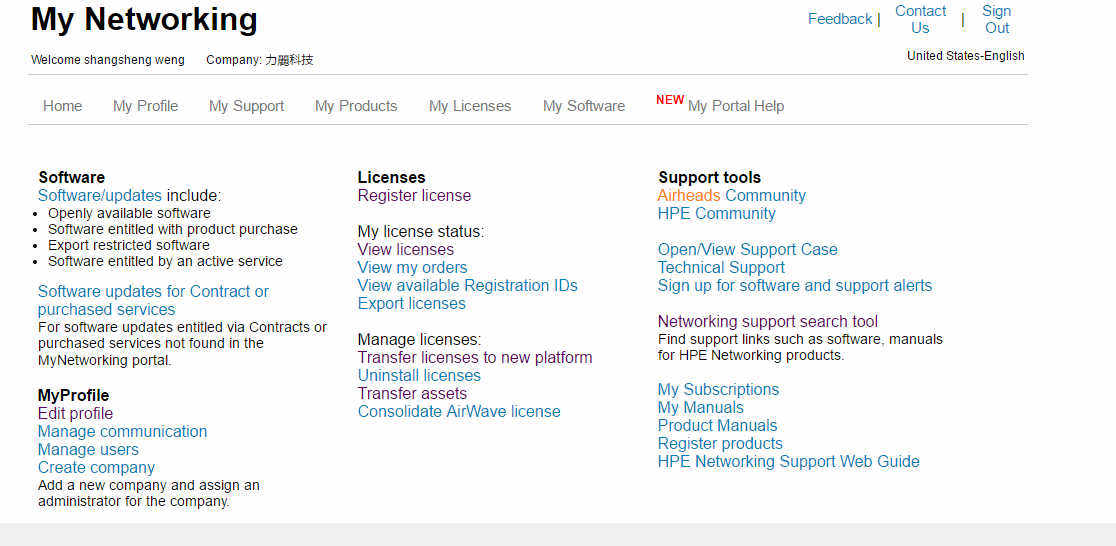Open My Products navigation item
The width and height of the screenshot is (1116, 546).
pyautogui.click(x=356, y=106)
